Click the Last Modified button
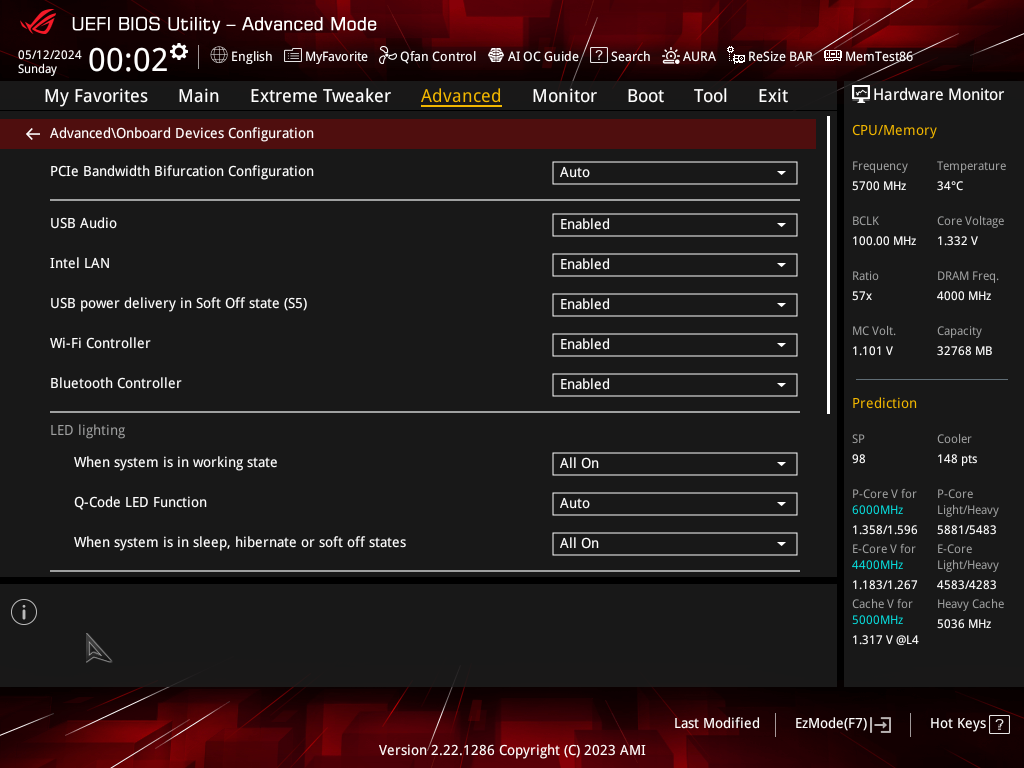This screenshot has height=768, width=1024. click(716, 724)
